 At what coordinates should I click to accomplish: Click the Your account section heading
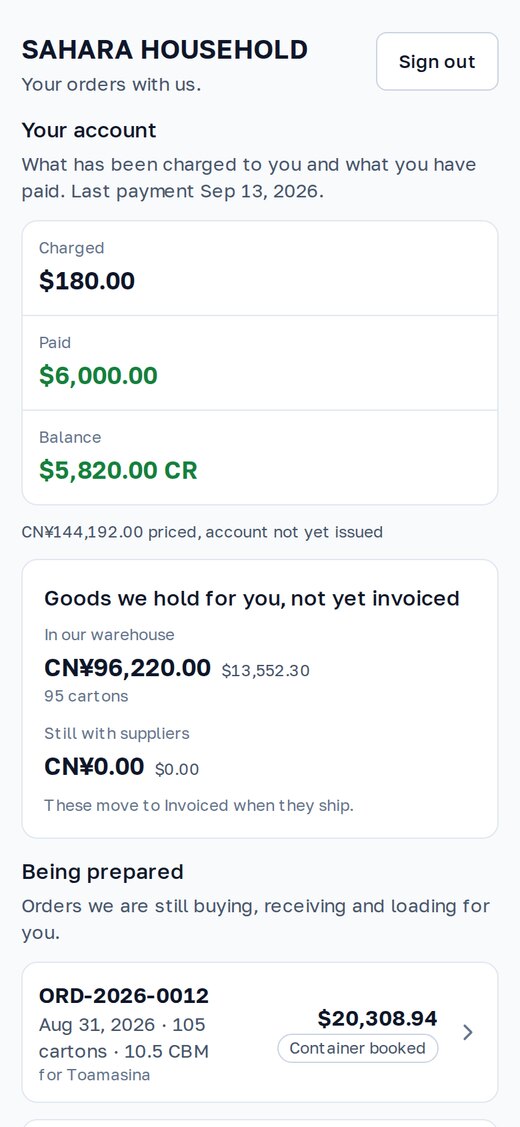click(88, 130)
